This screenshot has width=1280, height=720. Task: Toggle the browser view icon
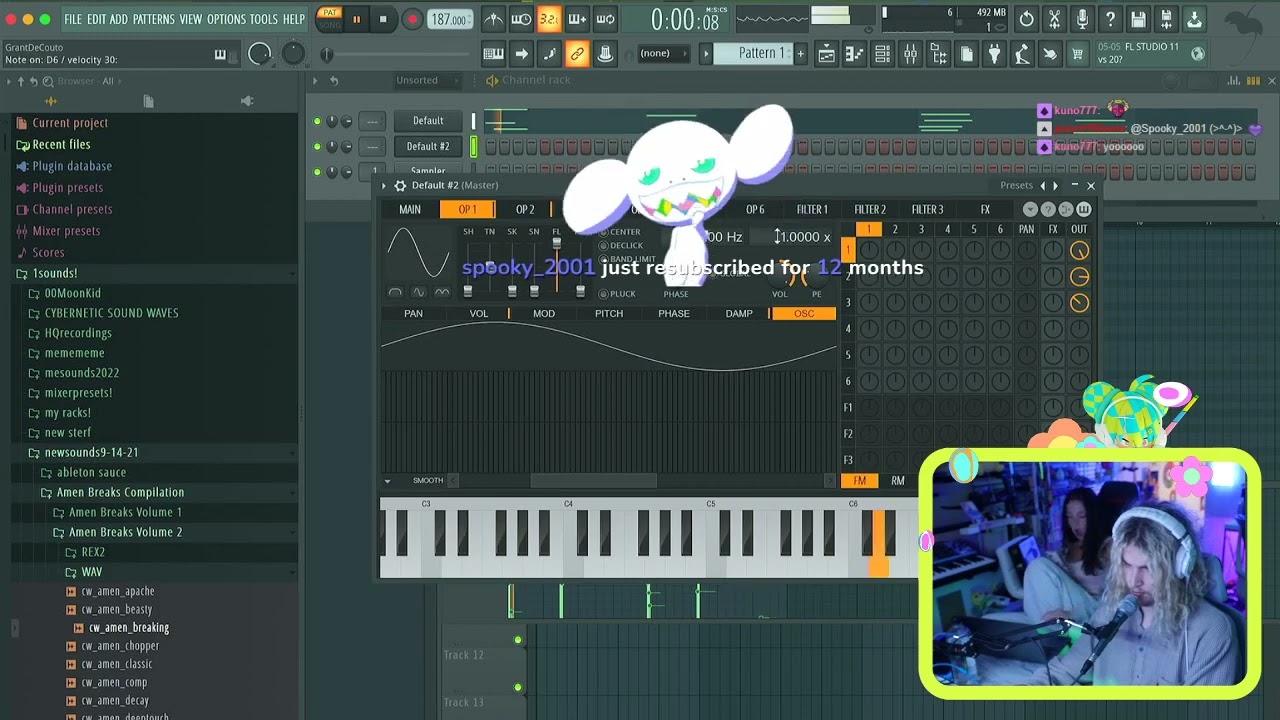coord(938,54)
